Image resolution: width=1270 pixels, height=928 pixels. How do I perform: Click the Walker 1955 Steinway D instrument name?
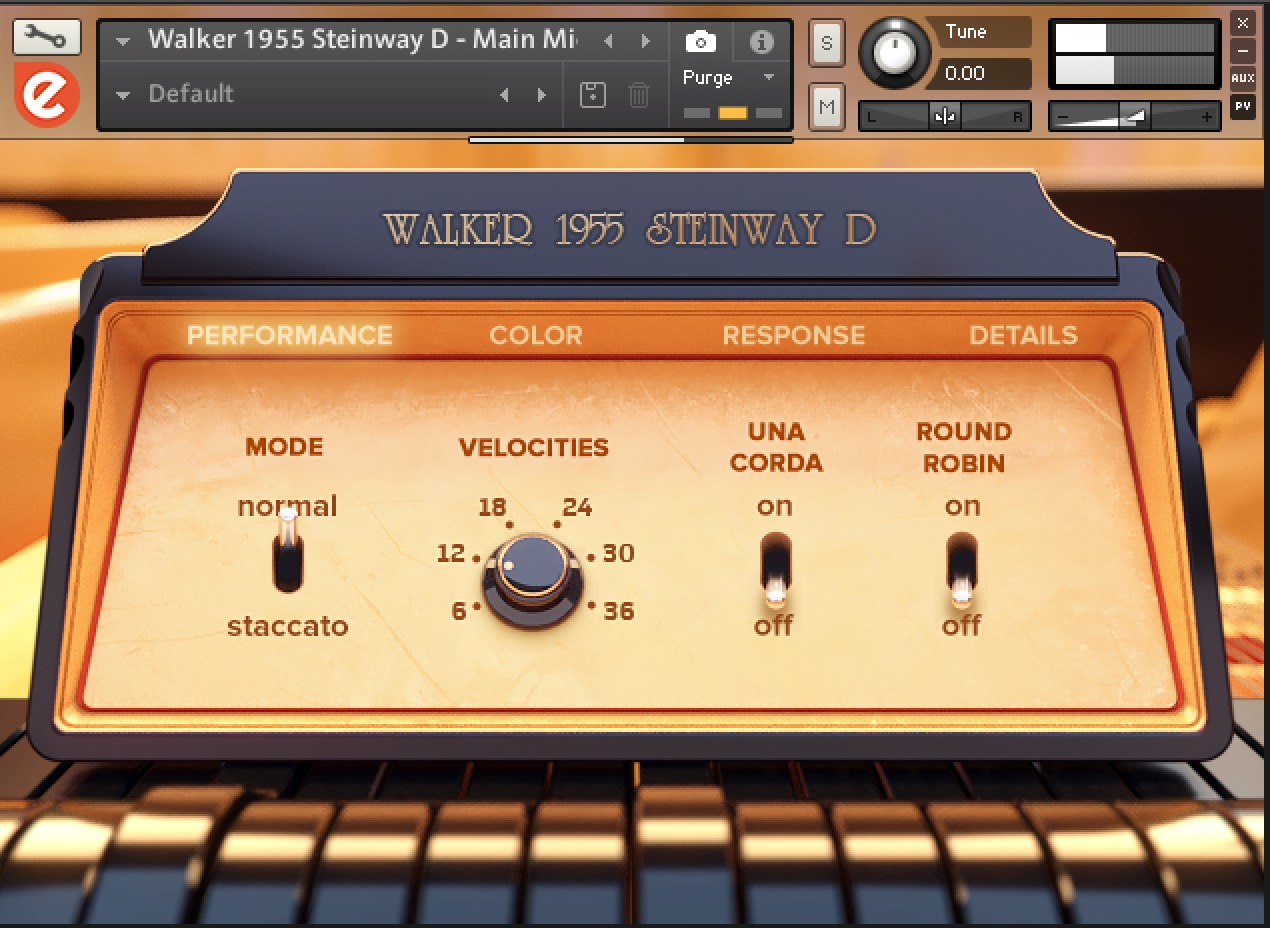[x=362, y=40]
